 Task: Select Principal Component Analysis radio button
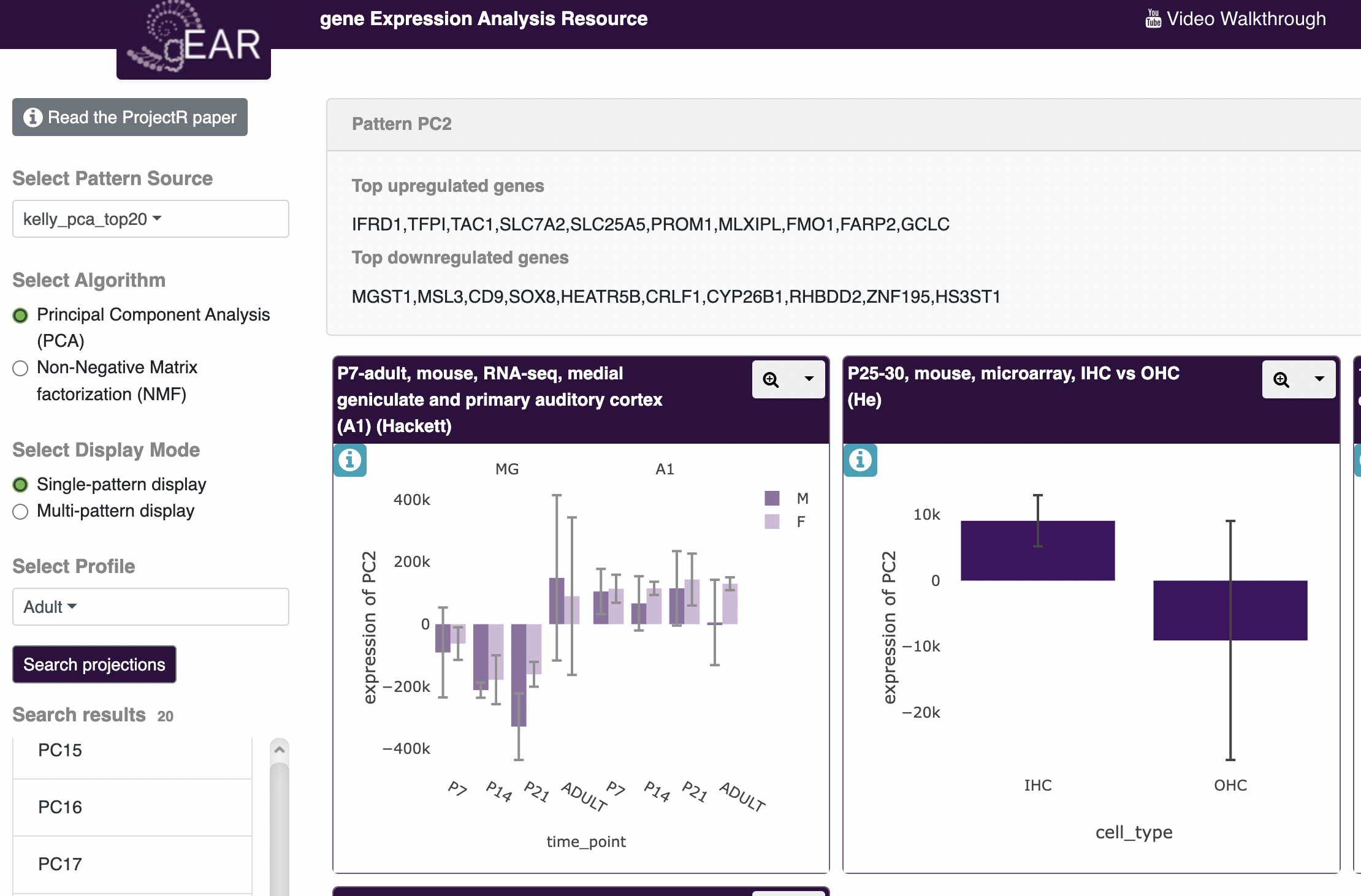click(20, 316)
